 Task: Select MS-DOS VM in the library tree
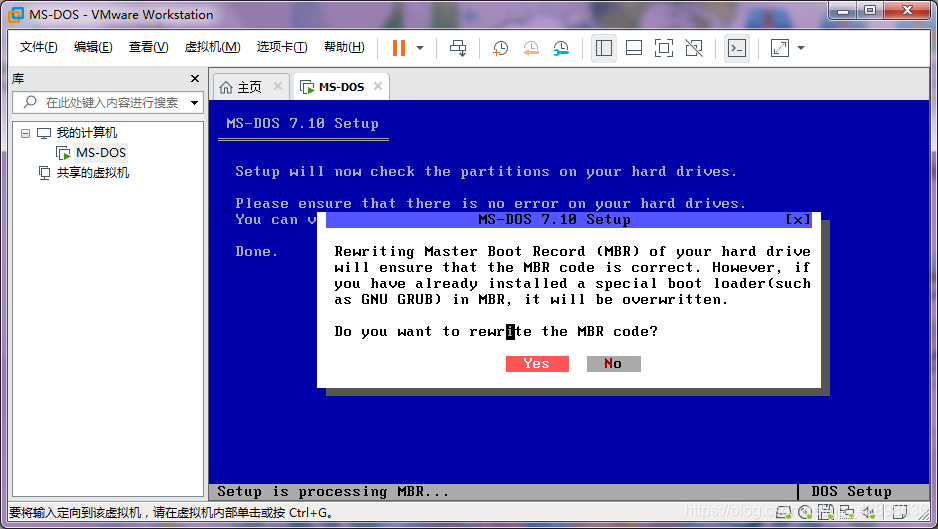click(100, 153)
